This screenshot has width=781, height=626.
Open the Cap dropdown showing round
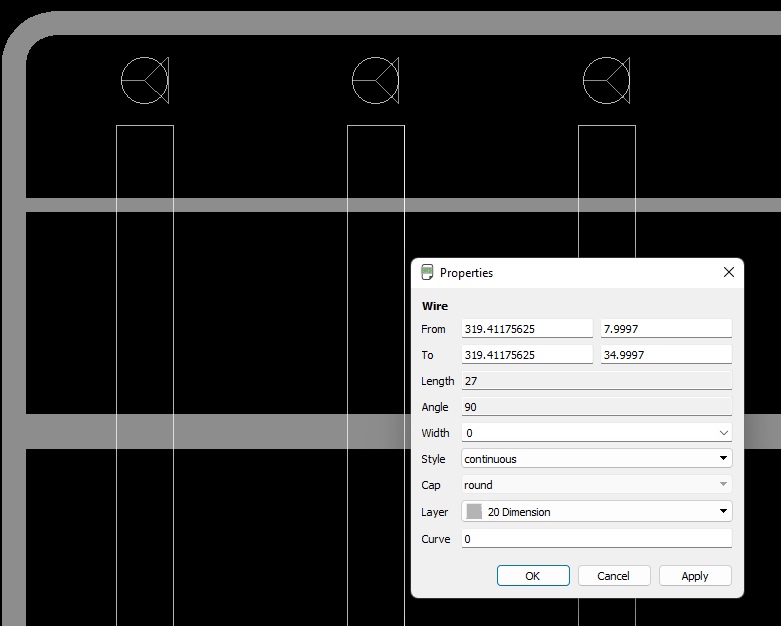597,485
